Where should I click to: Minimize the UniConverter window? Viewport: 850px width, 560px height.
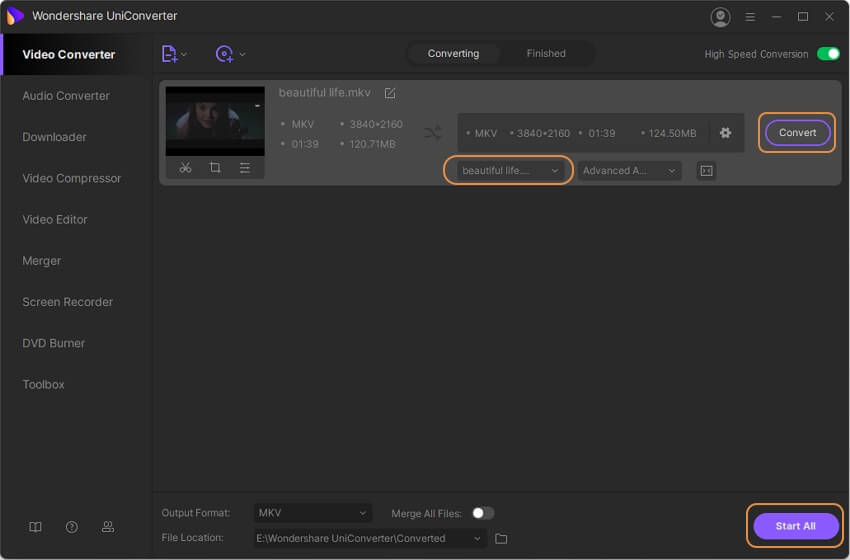pyautogui.click(x=776, y=17)
